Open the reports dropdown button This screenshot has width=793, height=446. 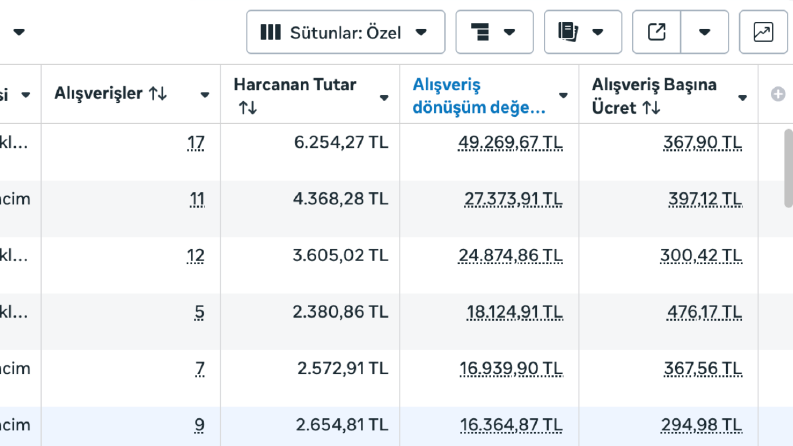point(583,32)
